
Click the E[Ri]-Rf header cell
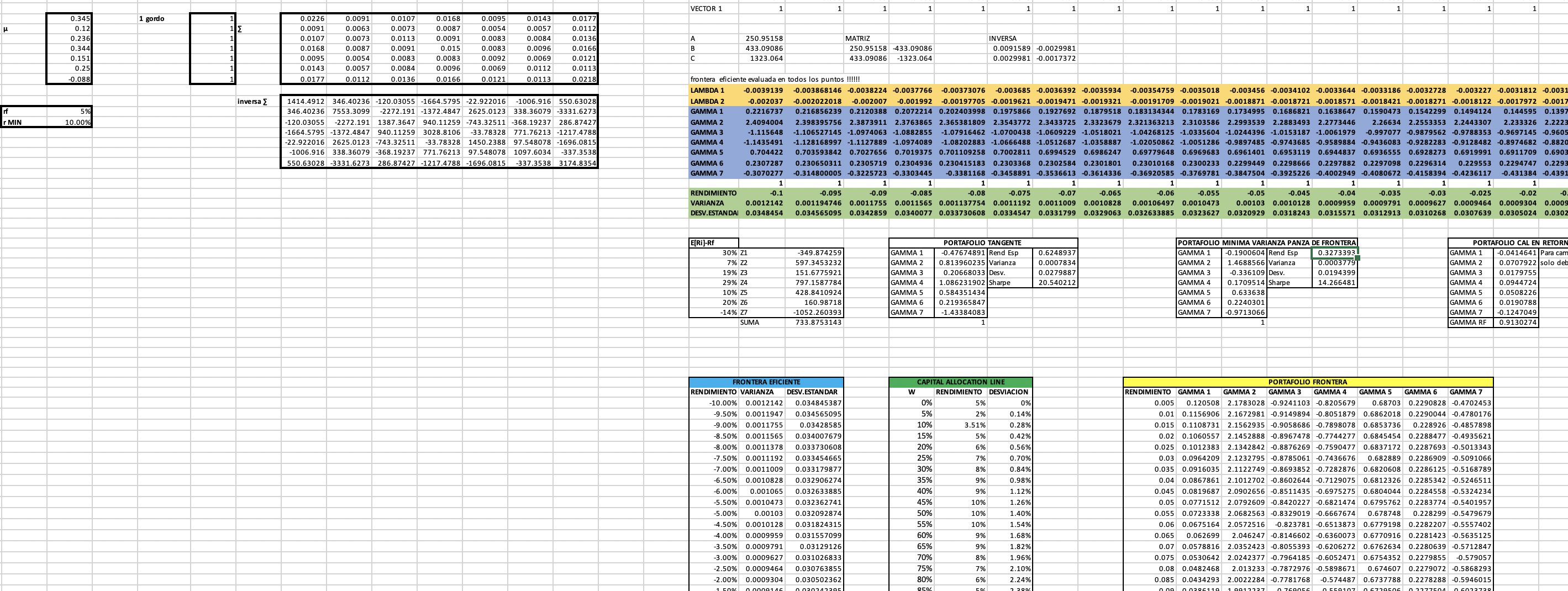713,243
